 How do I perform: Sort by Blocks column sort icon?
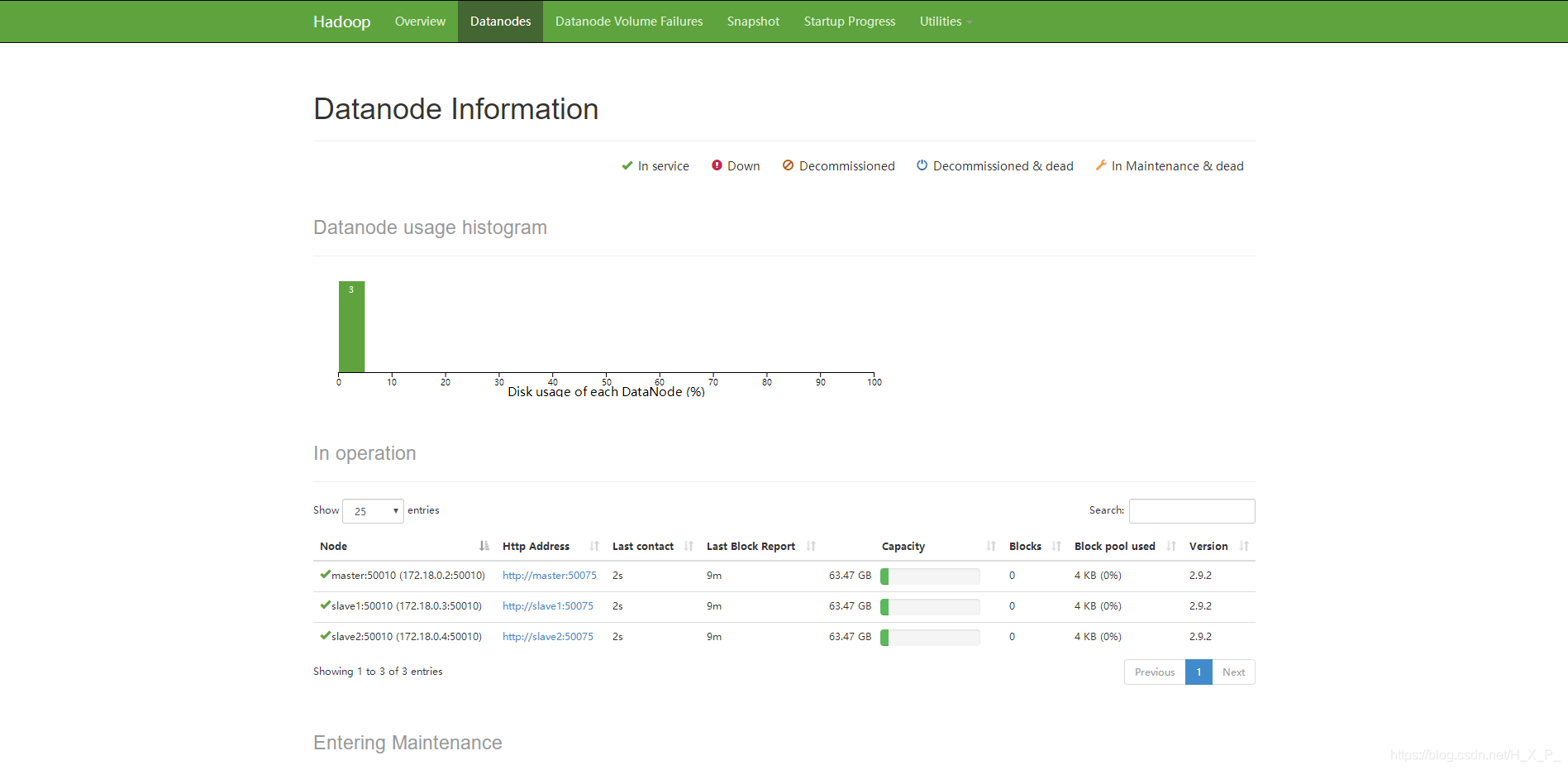[x=1056, y=546]
